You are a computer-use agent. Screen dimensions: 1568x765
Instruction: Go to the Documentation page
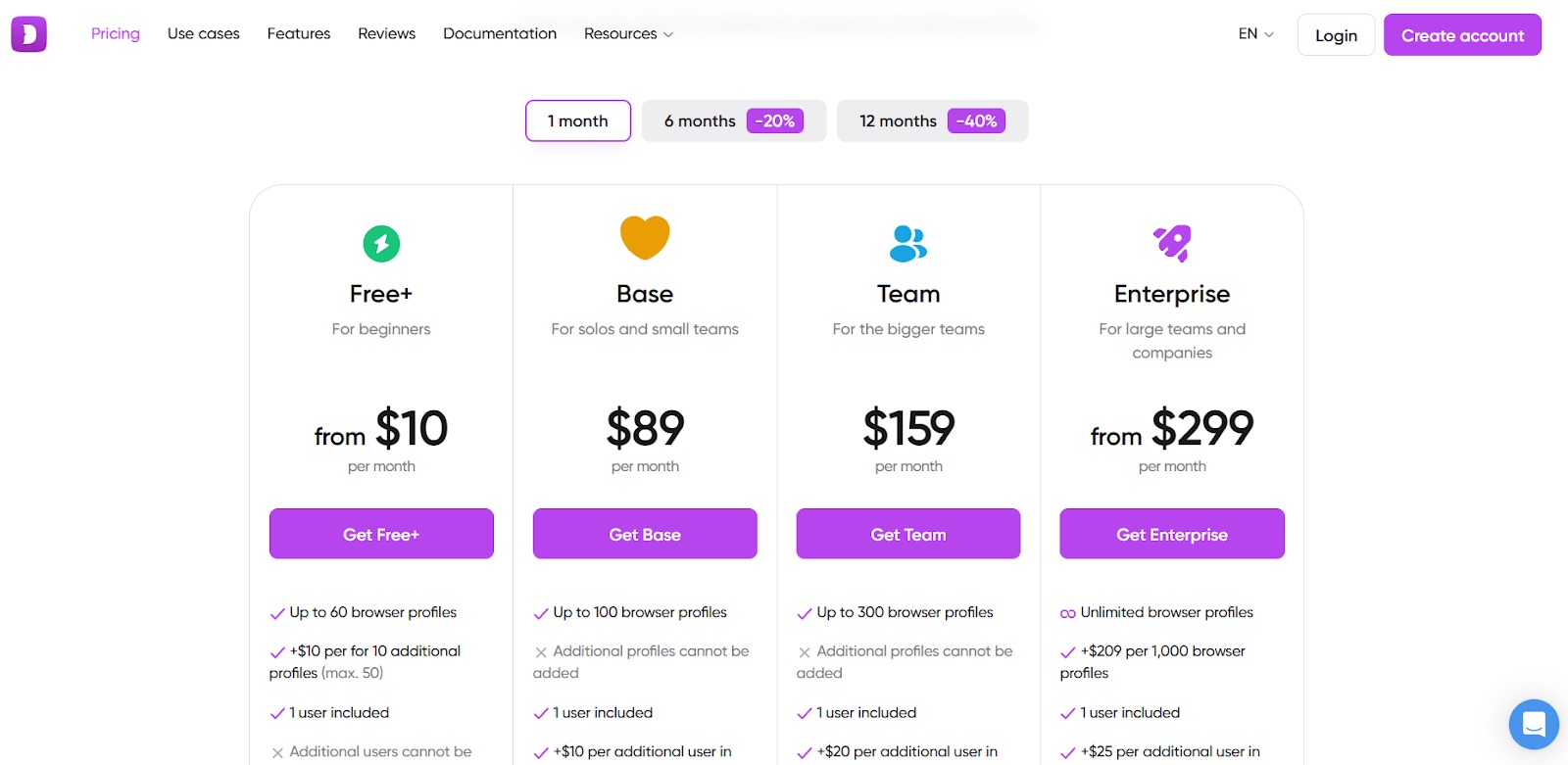coord(500,33)
